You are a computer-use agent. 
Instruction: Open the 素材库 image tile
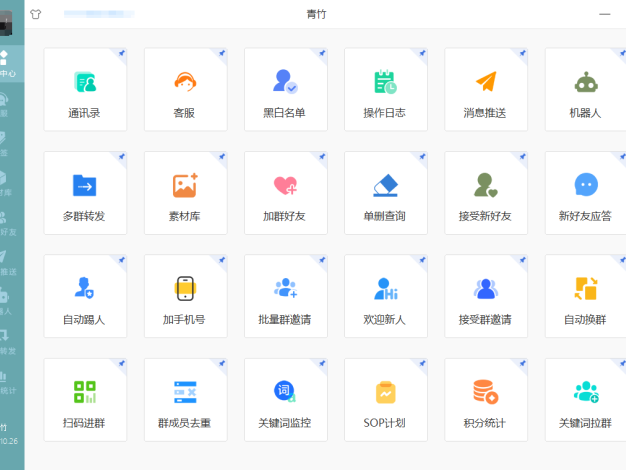pyautogui.click(x=185, y=193)
